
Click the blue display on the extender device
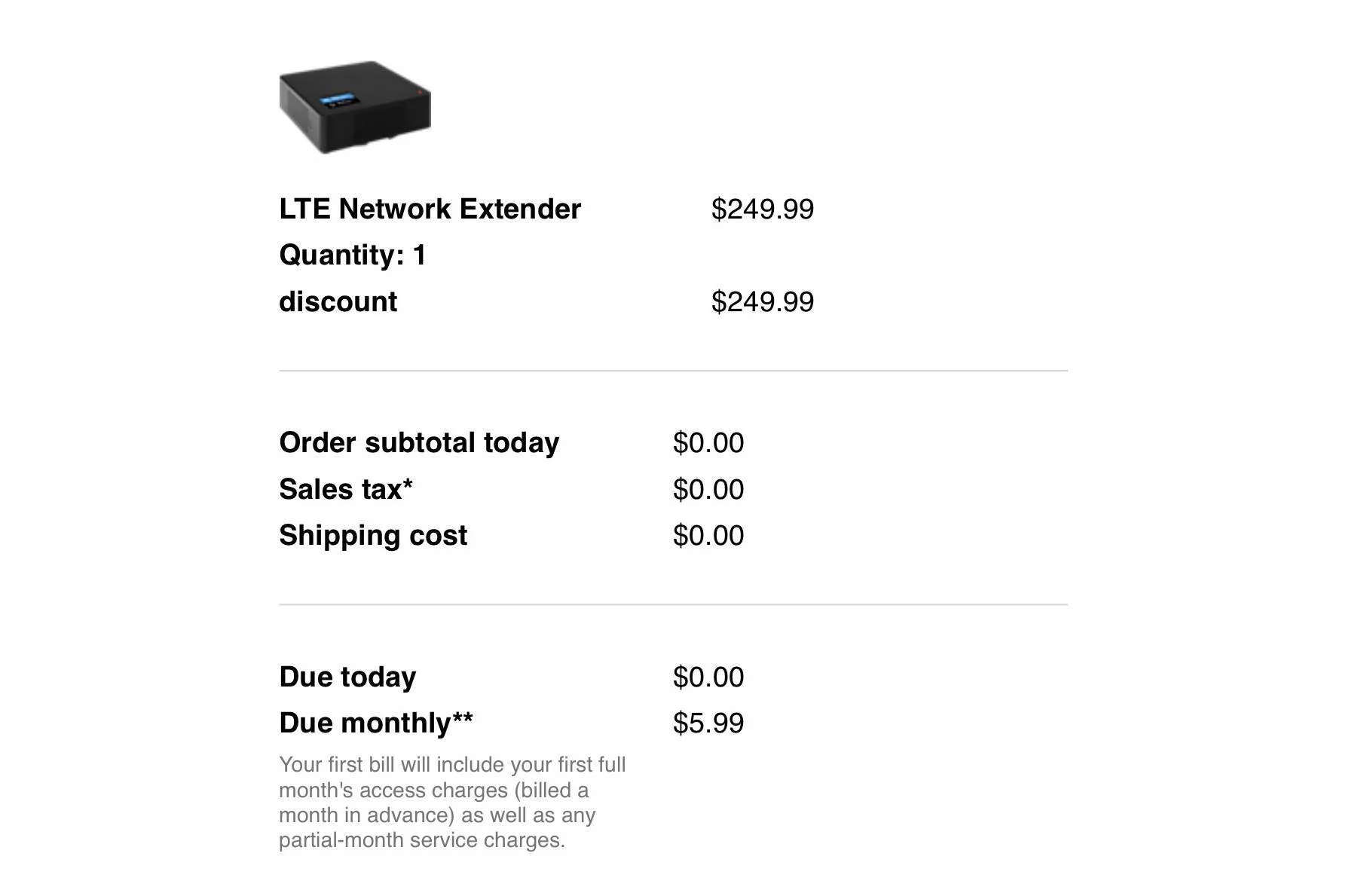tap(337, 99)
